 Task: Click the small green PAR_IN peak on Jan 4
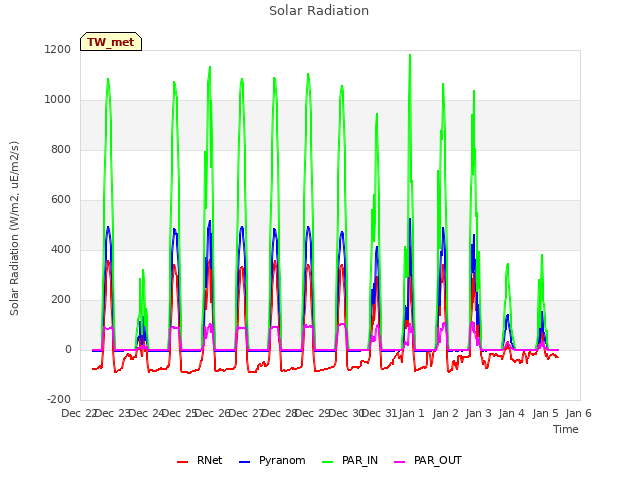(508, 264)
